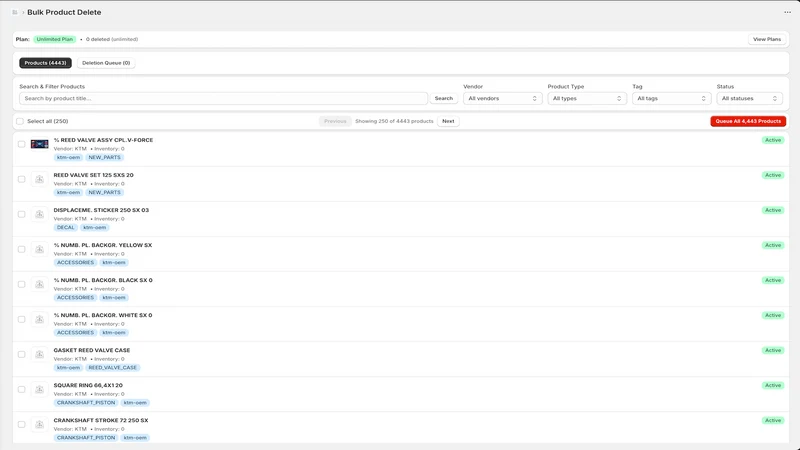Open the Product Type dropdown showing All types
The image size is (800, 450).
coord(587,98)
